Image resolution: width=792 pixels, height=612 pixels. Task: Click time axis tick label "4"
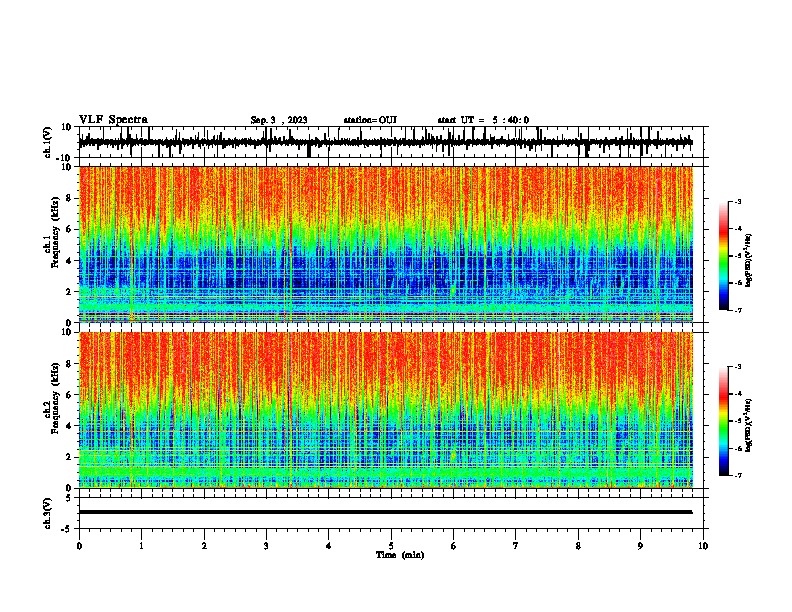[329, 546]
